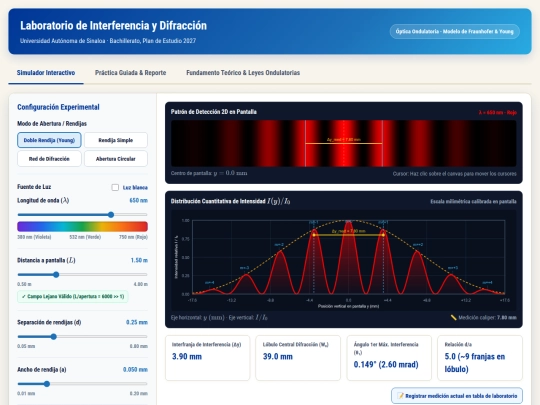Screen dimensions: 540x405
Task: Click the 380 nm (Violeta) scale label
Action: tap(34, 237)
